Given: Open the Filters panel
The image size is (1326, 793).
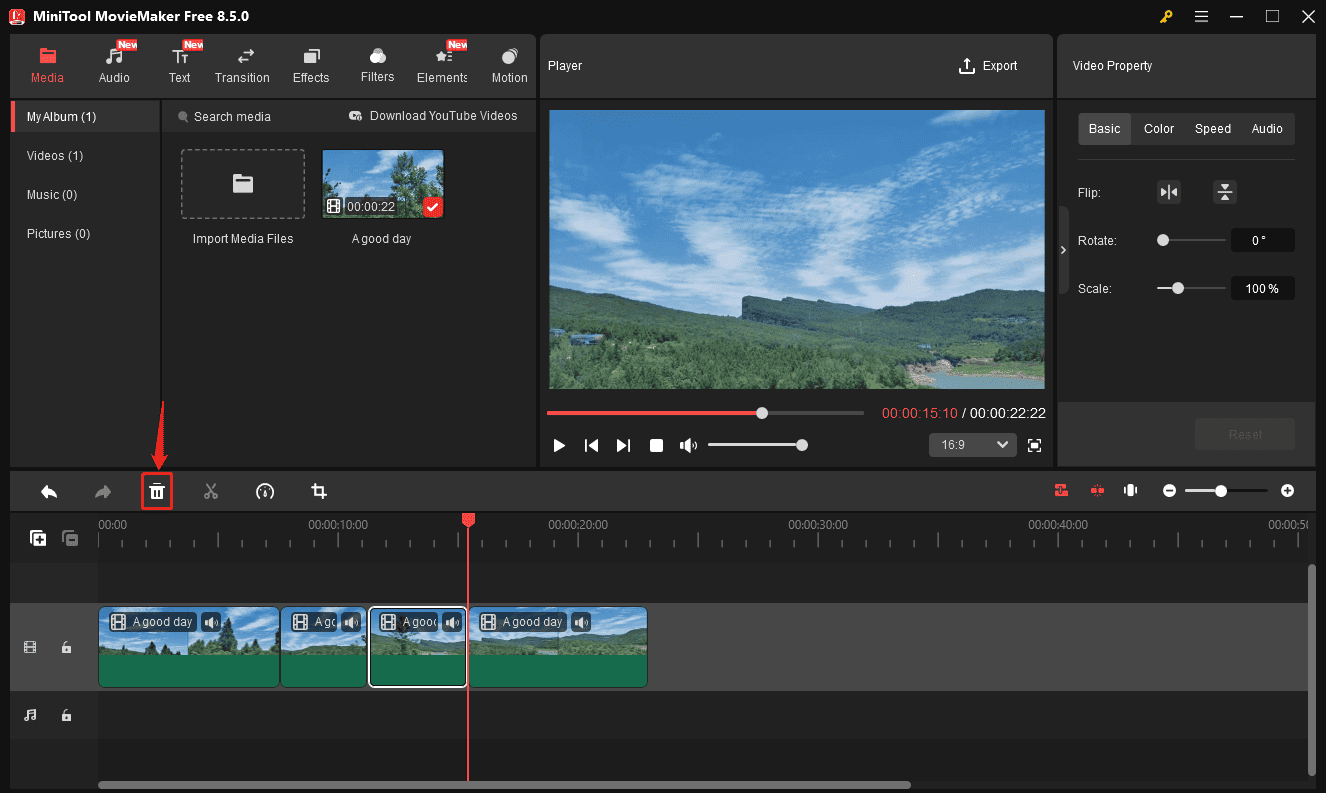Looking at the screenshot, I should pyautogui.click(x=377, y=64).
